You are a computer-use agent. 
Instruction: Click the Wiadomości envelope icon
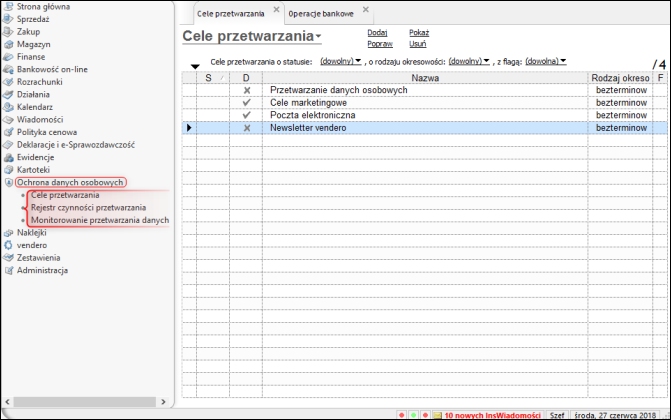tap(8, 119)
